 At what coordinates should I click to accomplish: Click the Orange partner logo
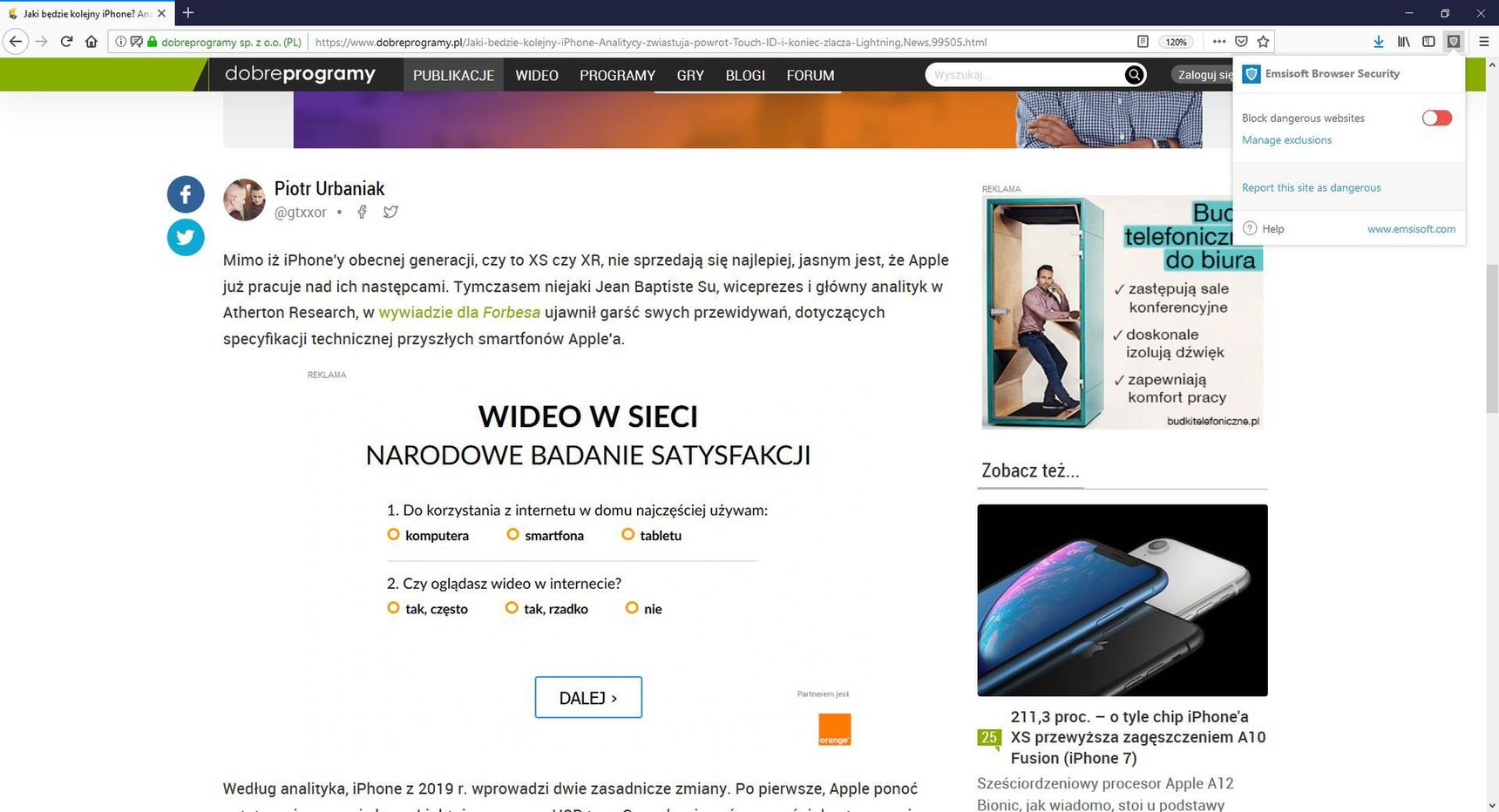pos(834,729)
